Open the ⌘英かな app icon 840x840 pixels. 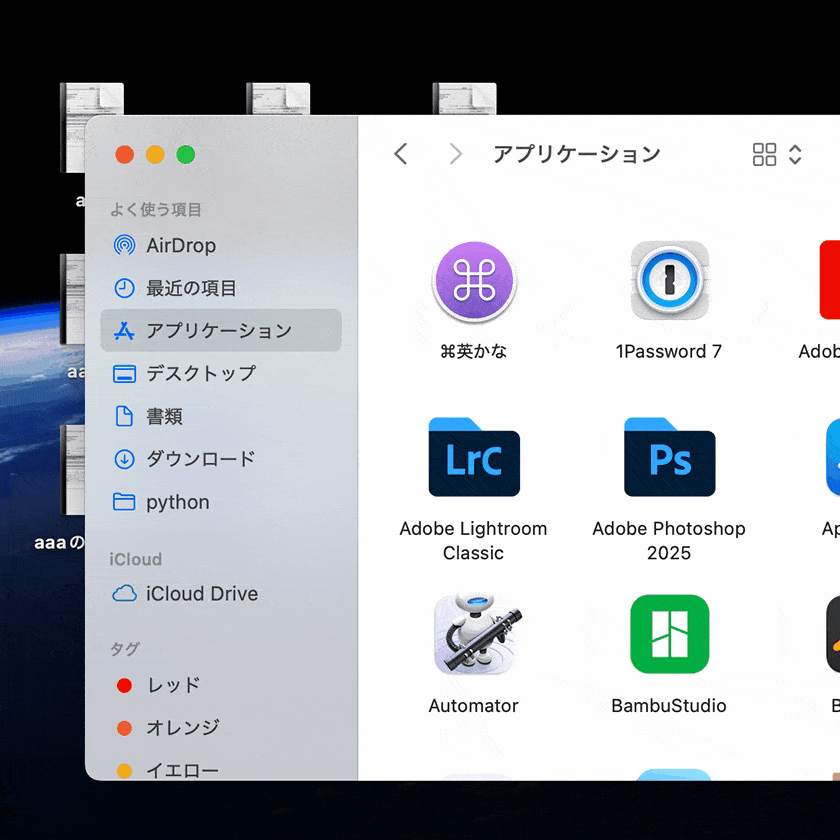474,282
